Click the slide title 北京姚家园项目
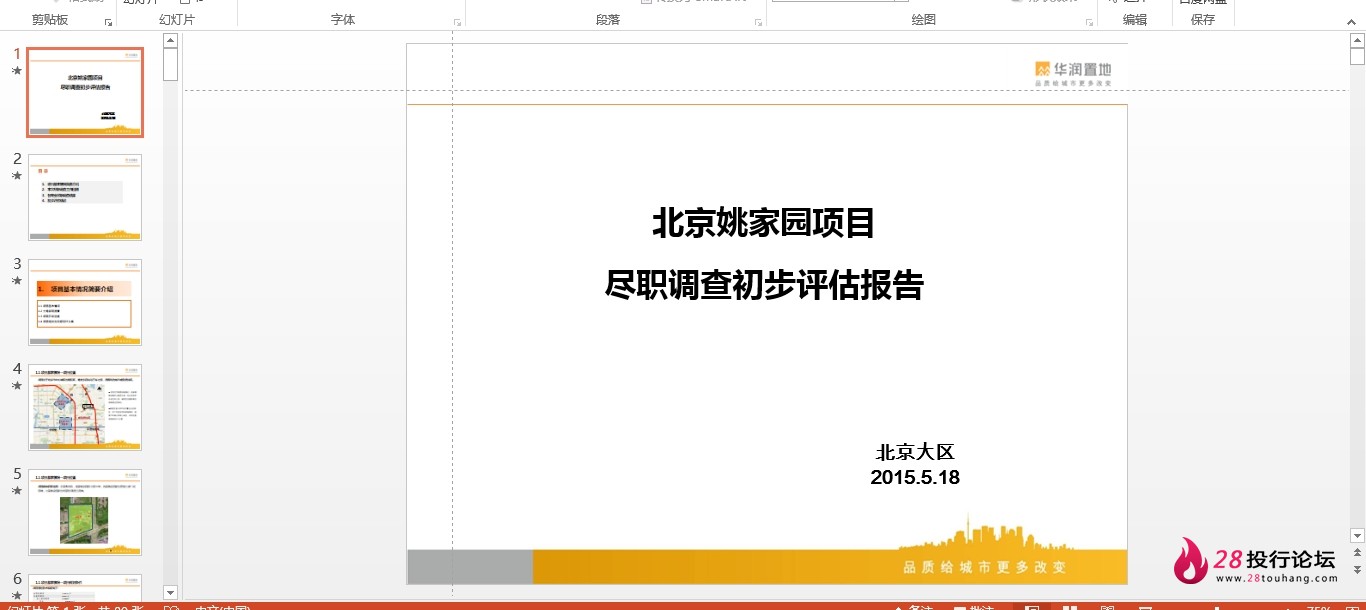Screen dimensions: 1366x610 764,223
